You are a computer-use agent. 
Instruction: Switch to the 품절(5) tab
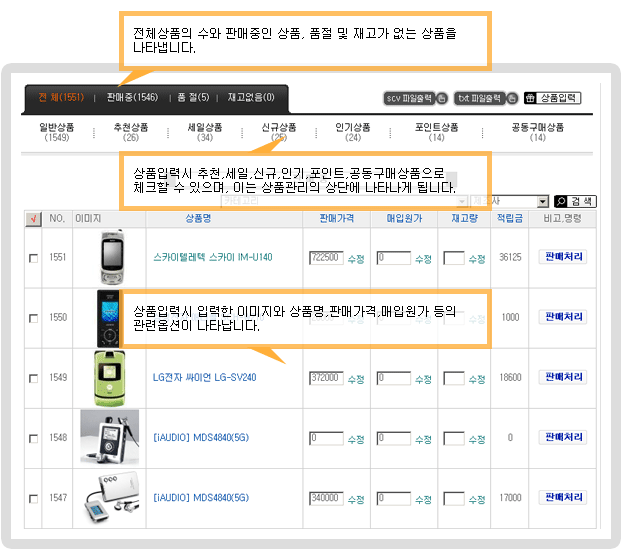coord(193,97)
